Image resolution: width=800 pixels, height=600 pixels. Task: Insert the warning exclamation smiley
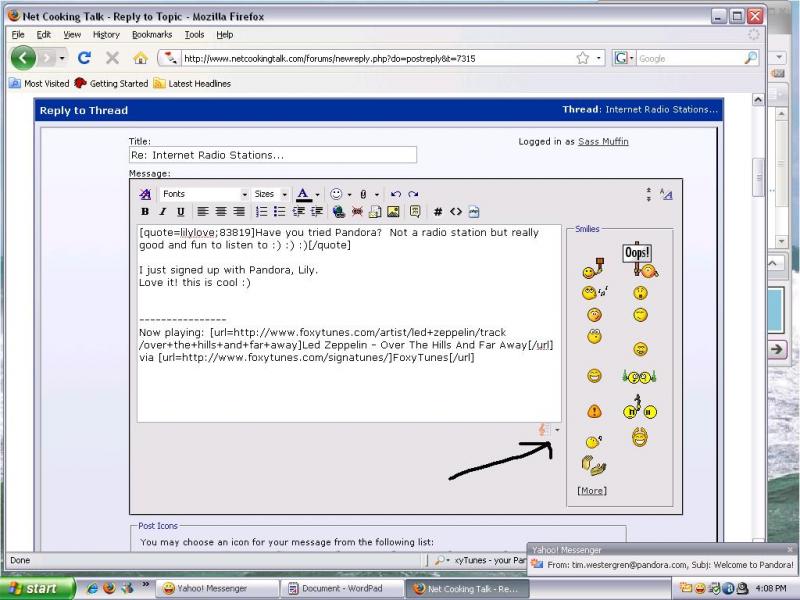point(594,411)
